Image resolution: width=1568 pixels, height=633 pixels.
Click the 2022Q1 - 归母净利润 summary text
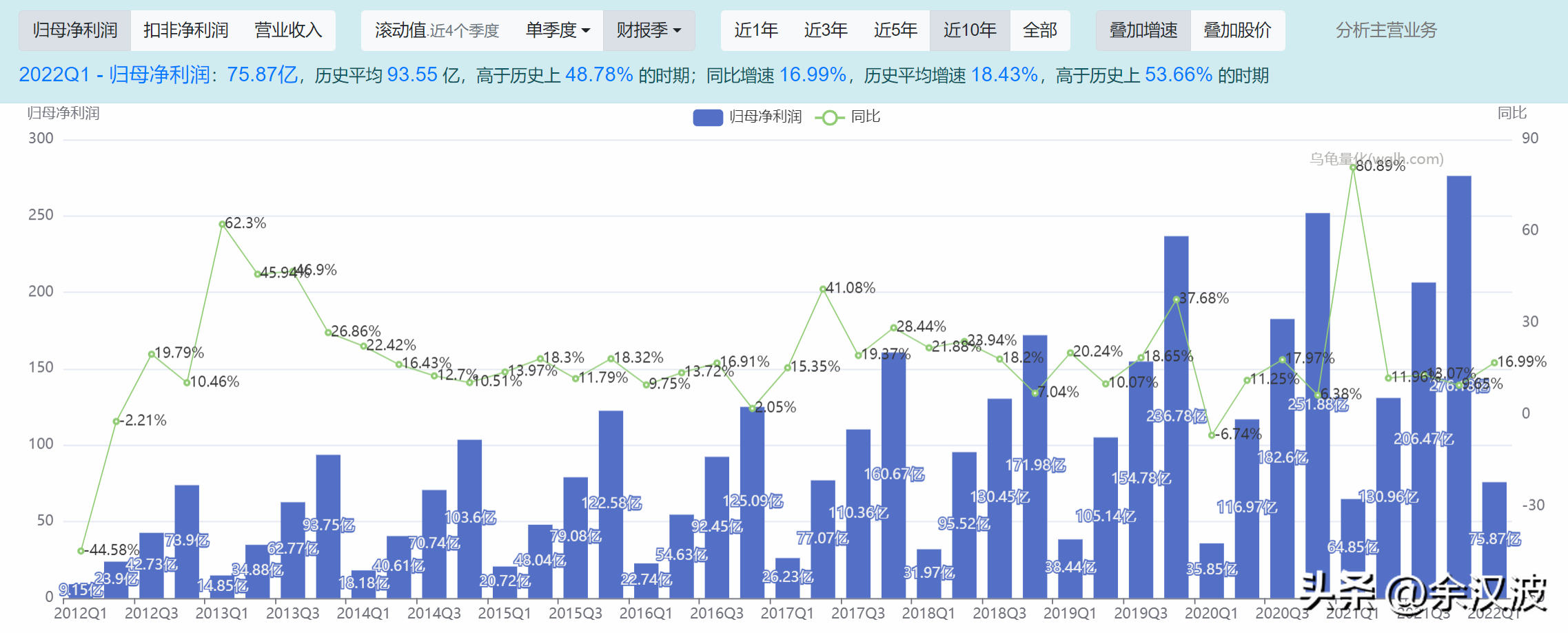[114, 74]
